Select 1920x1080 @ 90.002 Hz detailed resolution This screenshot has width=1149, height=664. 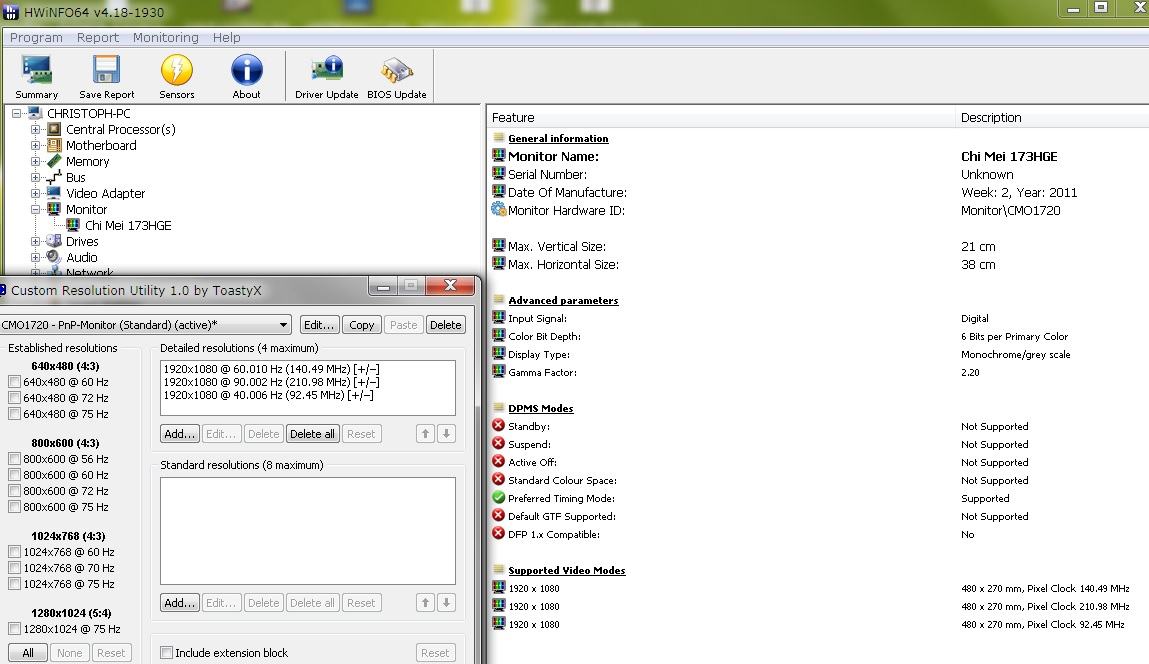click(x=271, y=382)
